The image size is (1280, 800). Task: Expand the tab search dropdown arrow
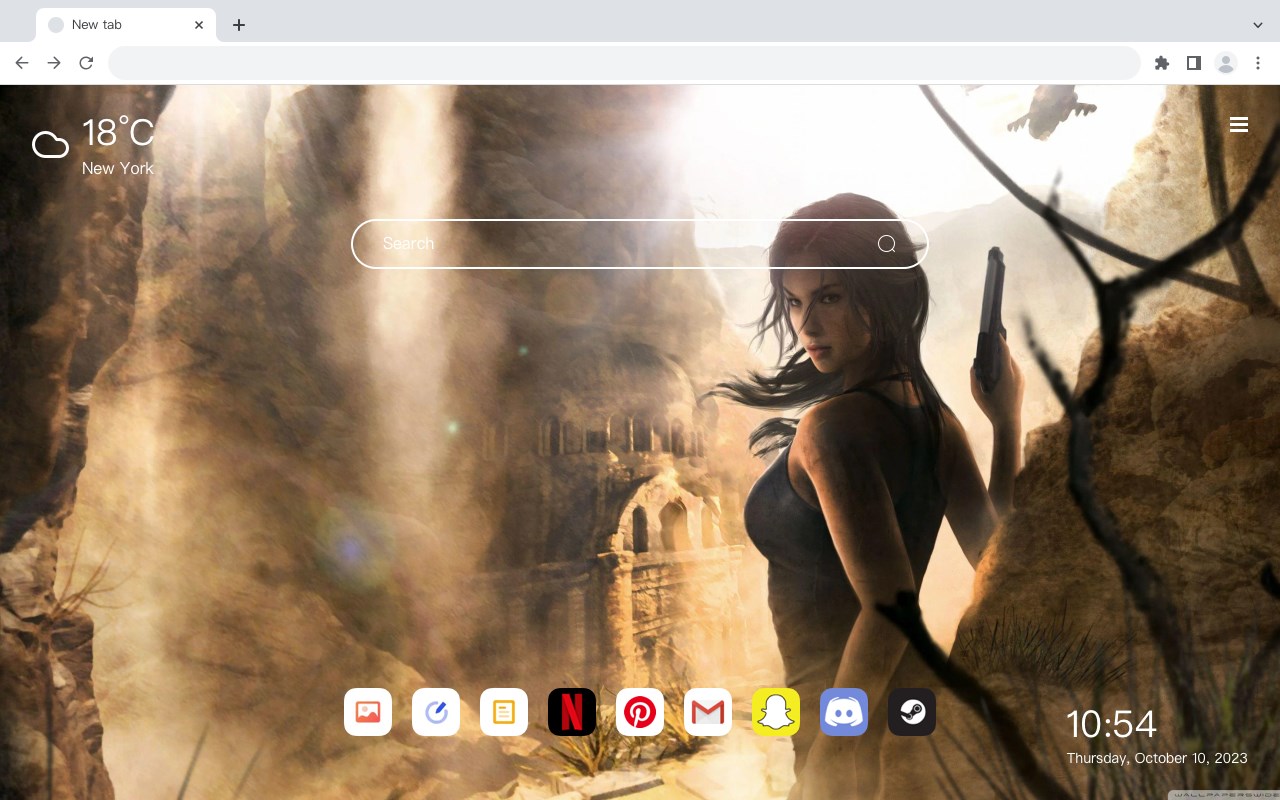coord(1258,25)
